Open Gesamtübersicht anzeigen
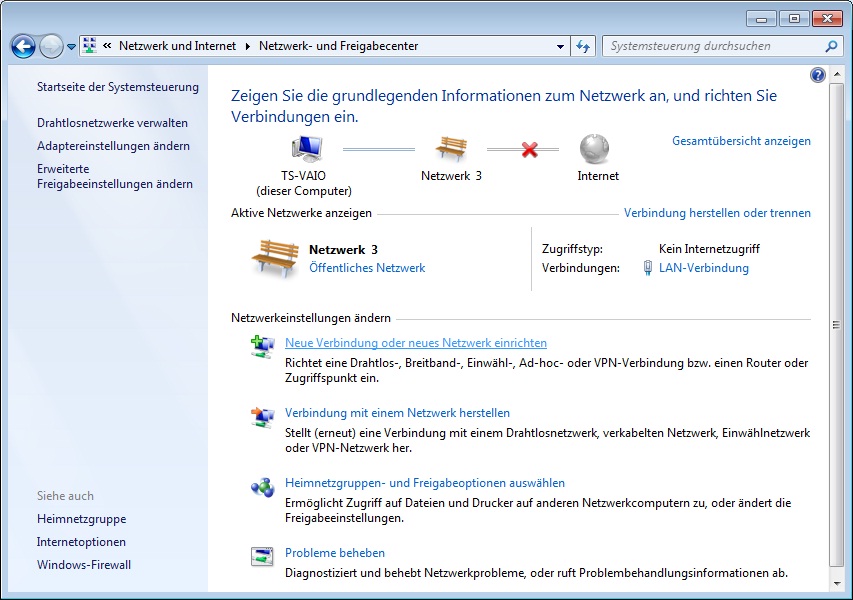This screenshot has width=853, height=600. [x=741, y=141]
